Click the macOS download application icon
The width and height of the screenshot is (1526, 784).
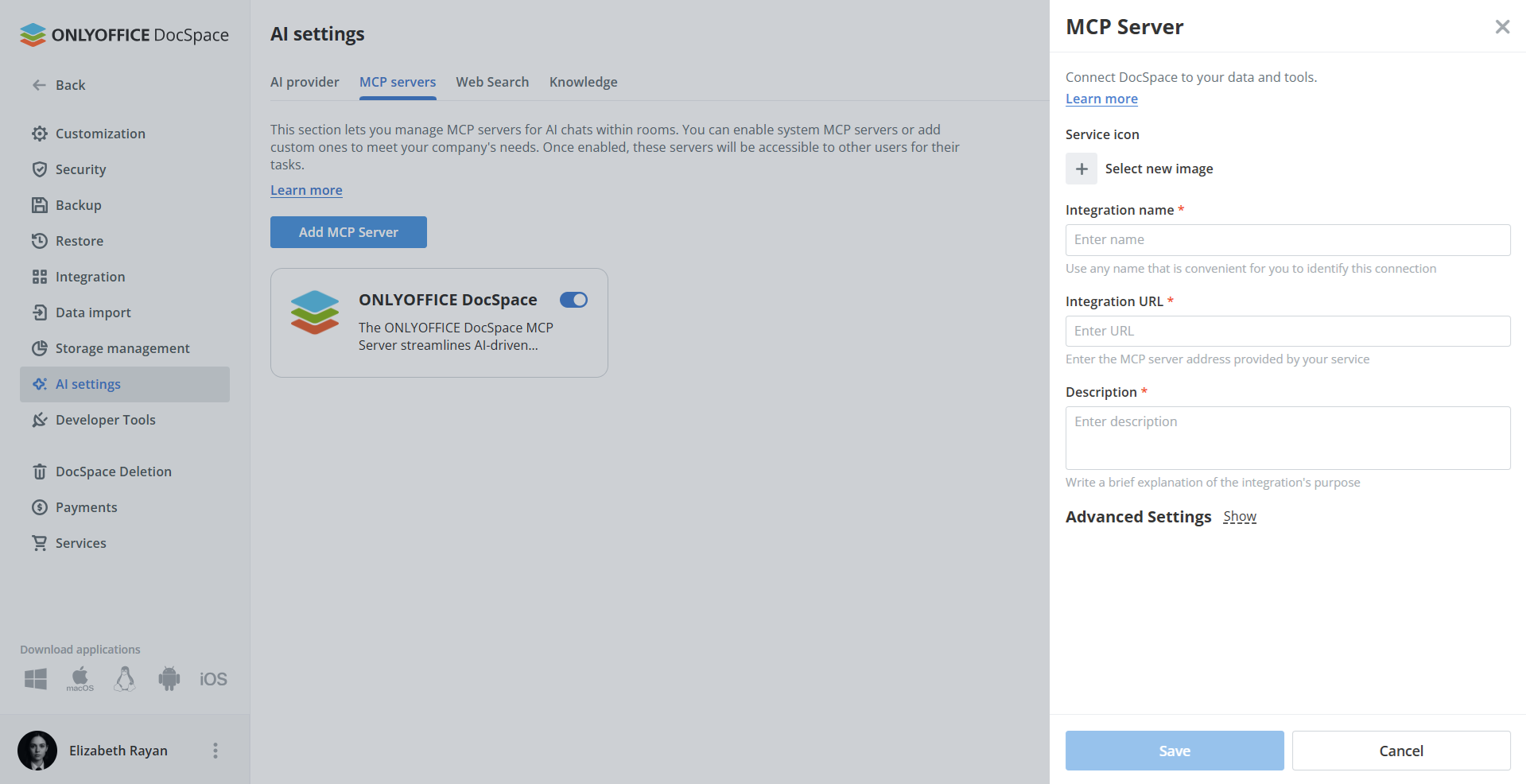(x=80, y=679)
